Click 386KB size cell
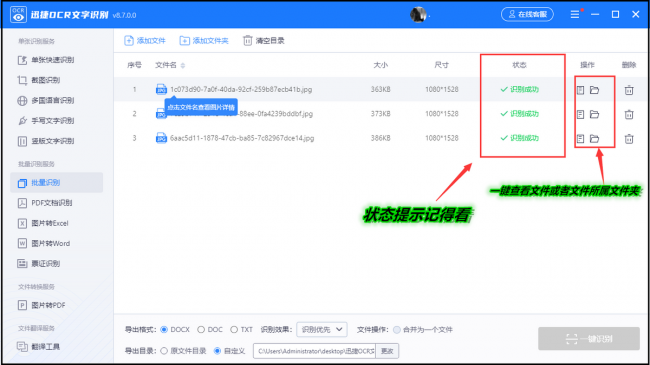650x365 pixels. click(381, 138)
